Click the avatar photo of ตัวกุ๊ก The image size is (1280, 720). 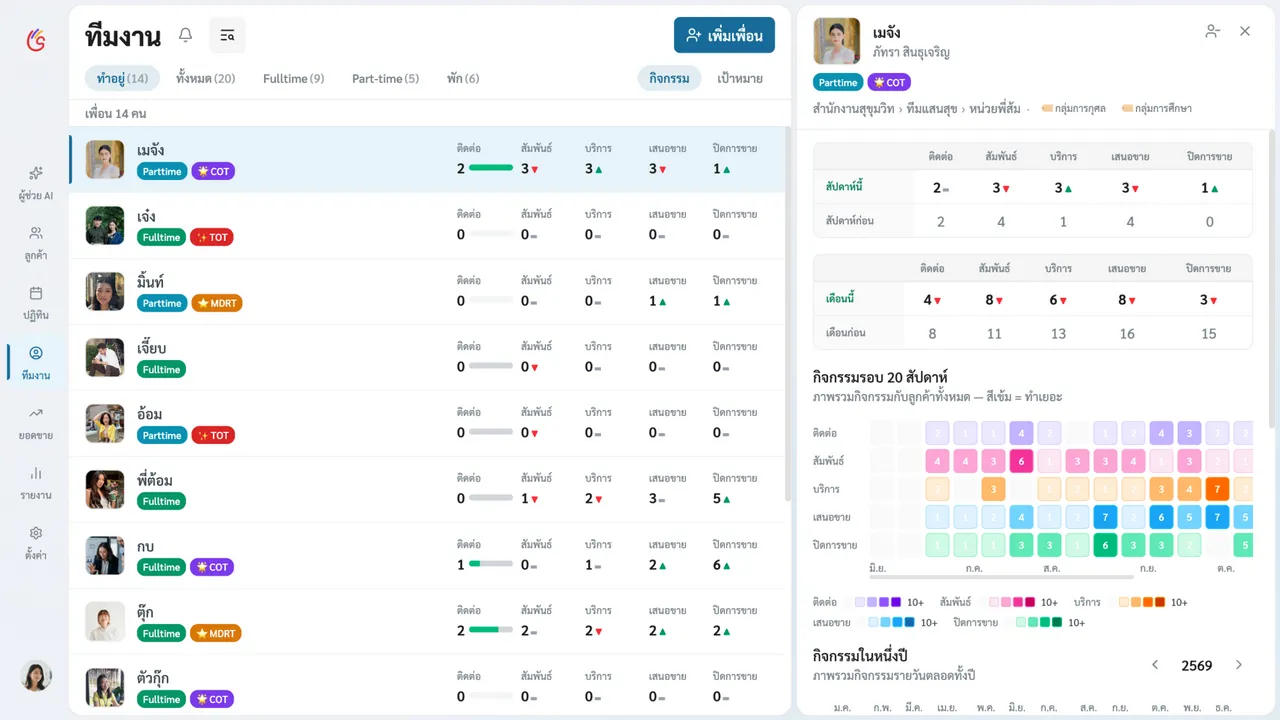[x=105, y=687]
